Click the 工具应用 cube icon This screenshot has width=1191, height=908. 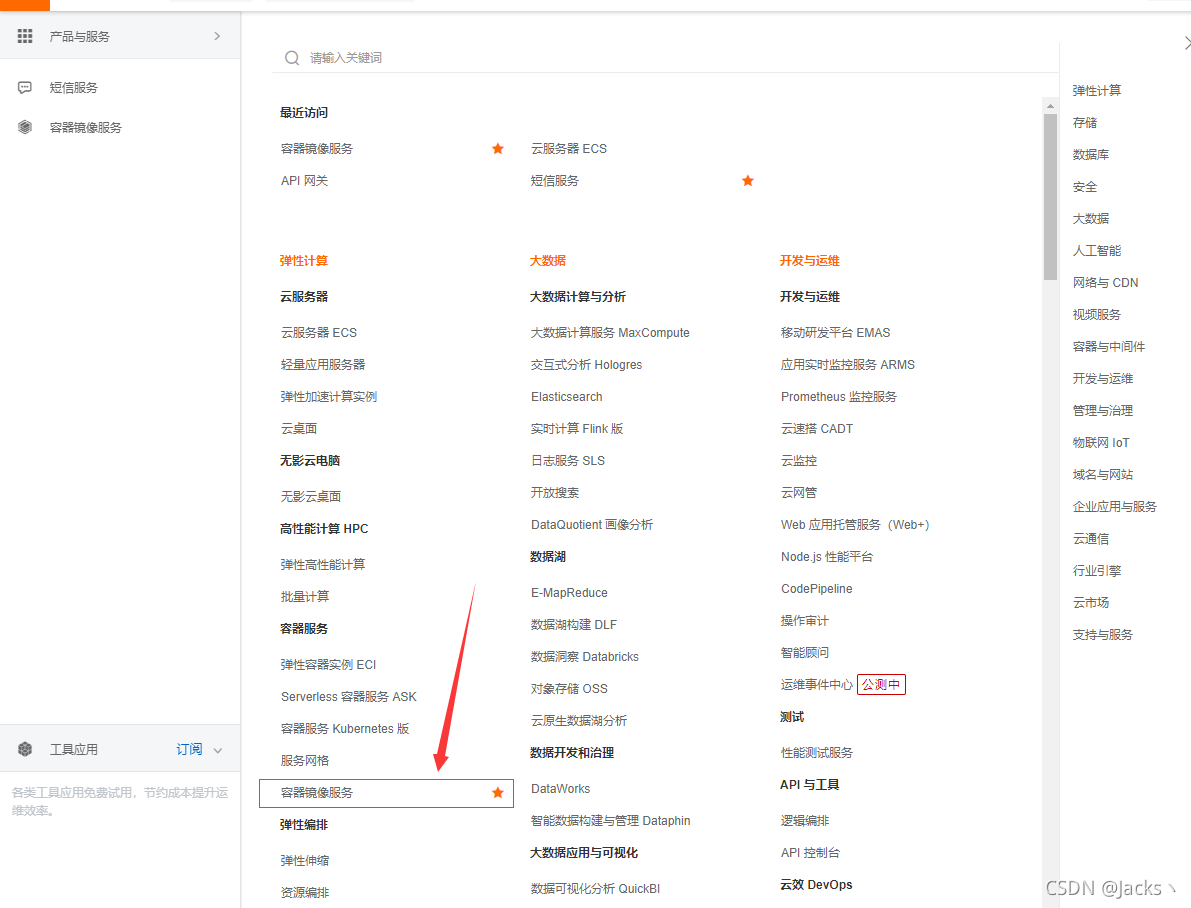pyautogui.click(x=25, y=749)
